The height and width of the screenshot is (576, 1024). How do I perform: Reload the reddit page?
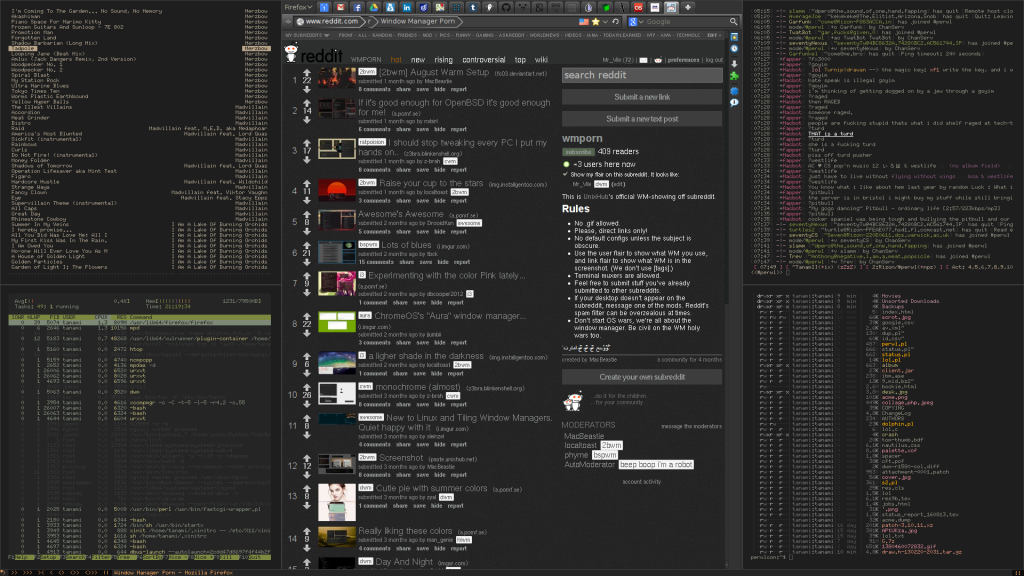[613, 22]
